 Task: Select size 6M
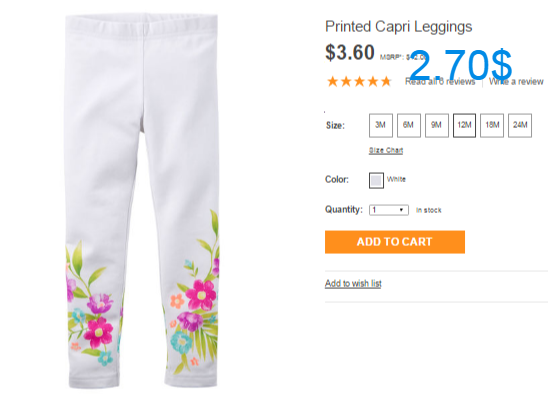pos(409,125)
